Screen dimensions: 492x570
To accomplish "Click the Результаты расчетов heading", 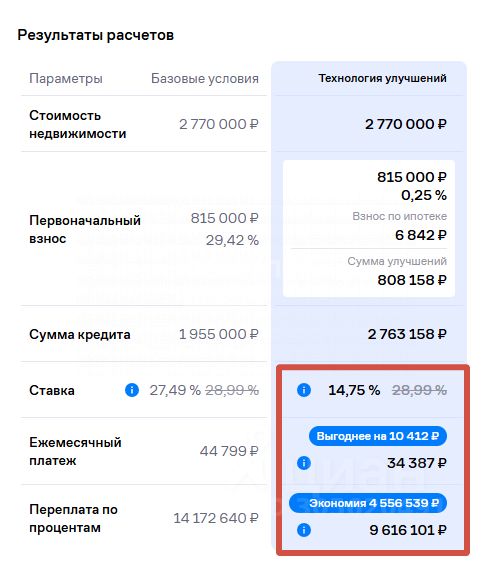I will (96, 35).
